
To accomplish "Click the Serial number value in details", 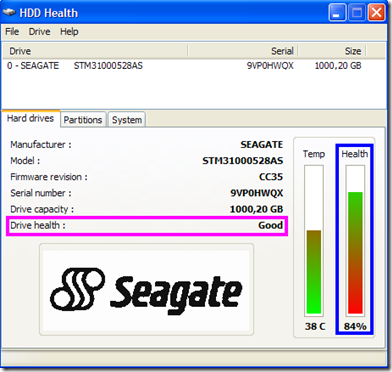I will 257,193.
